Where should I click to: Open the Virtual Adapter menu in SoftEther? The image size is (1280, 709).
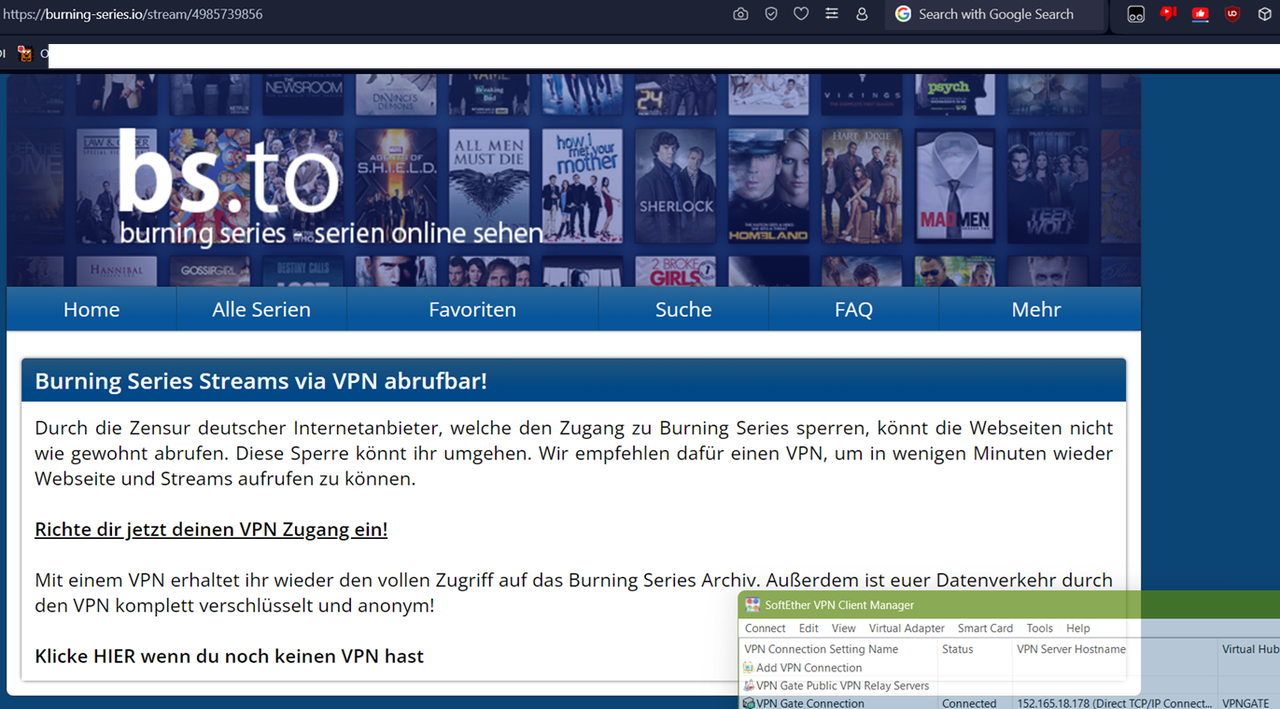tap(906, 628)
